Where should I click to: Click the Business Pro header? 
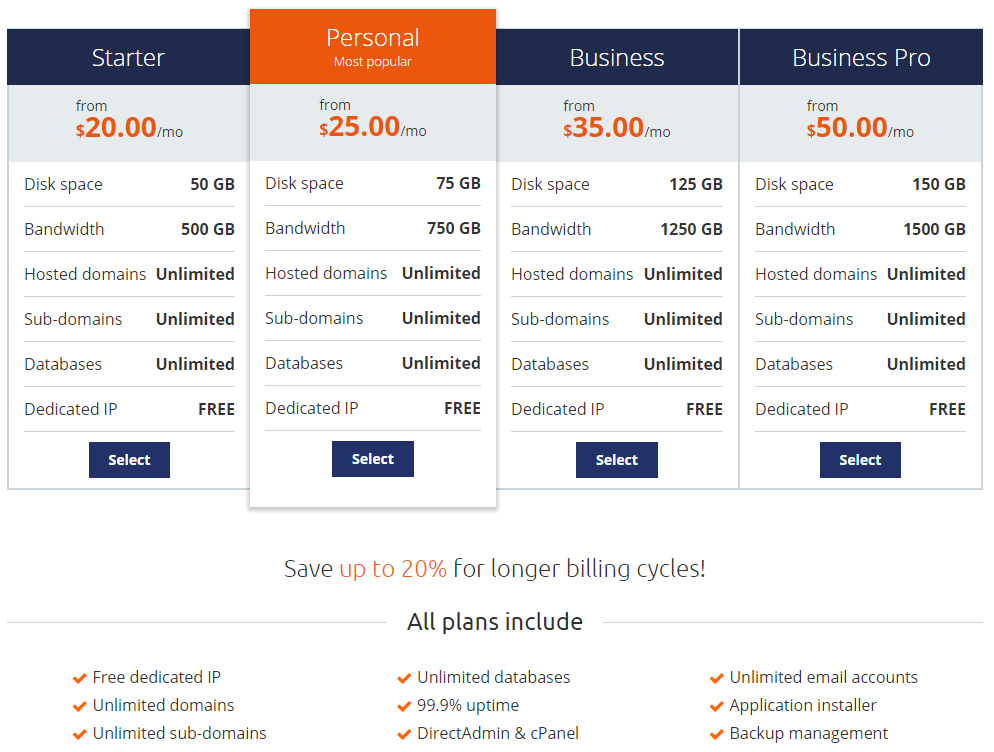tap(860, 57)
